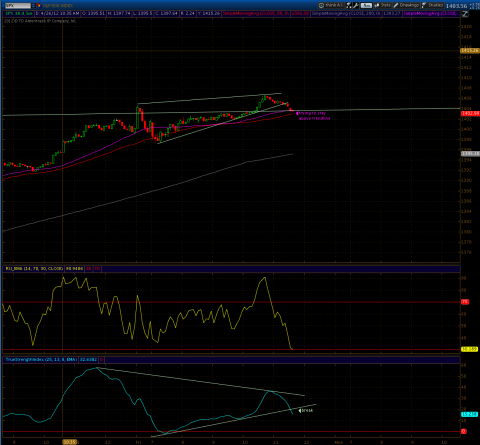The width and height of the screenshot is (480, 445).
Task: Click the expand icon right of study labels
Action: [x=465, y=14]
